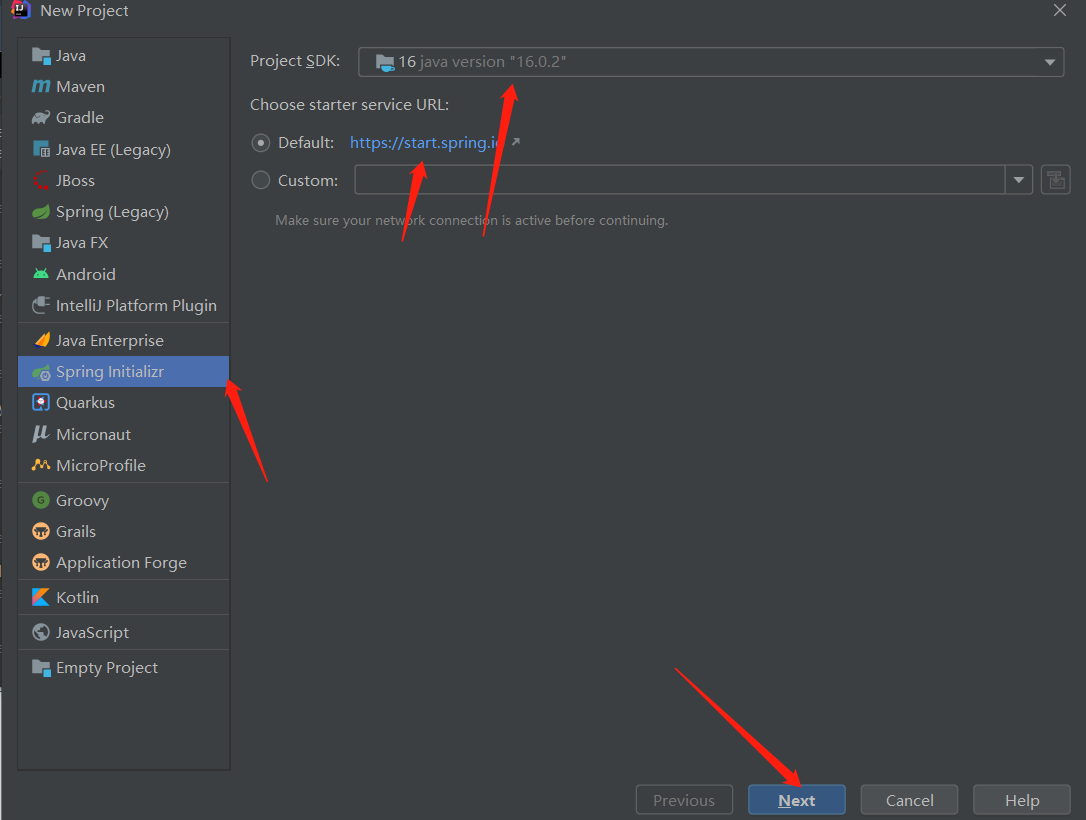Select Grails project type
The image size is (1086, 820).
click(123, 531)
